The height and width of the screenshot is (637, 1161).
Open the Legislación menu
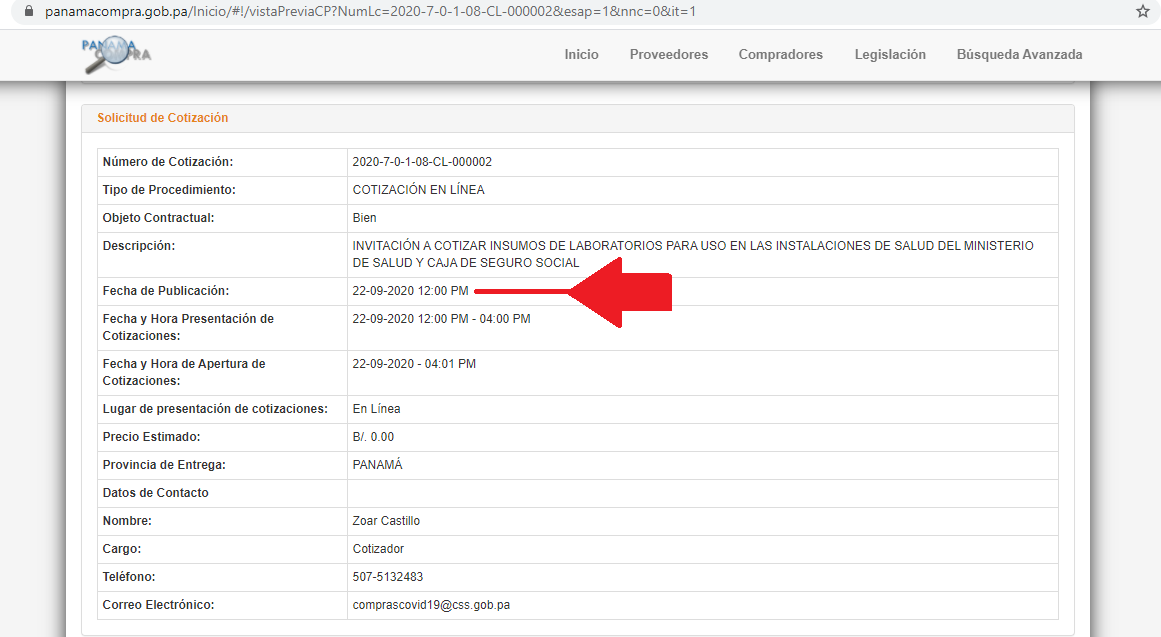[x=890, y=55]
